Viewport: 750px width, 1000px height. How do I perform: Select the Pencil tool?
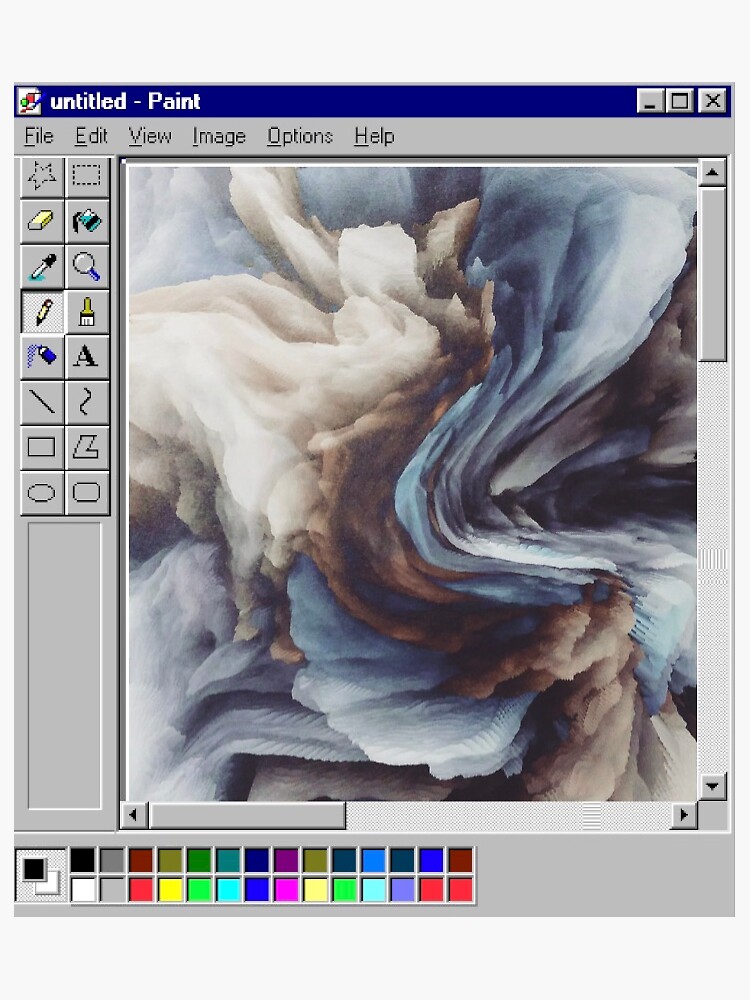(42, 312)
